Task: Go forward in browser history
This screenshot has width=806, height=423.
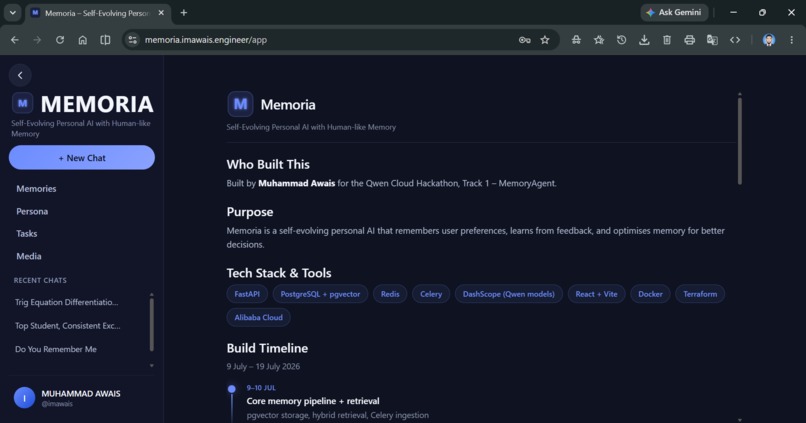Action: [37, 40]
